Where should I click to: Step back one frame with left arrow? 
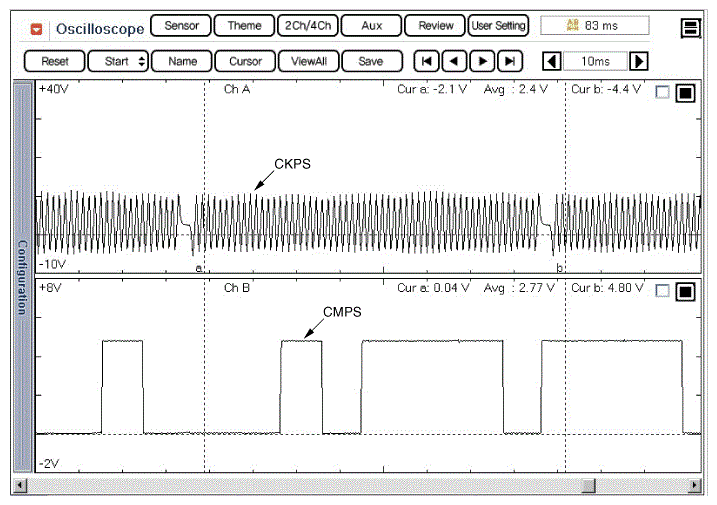point(455,61)
